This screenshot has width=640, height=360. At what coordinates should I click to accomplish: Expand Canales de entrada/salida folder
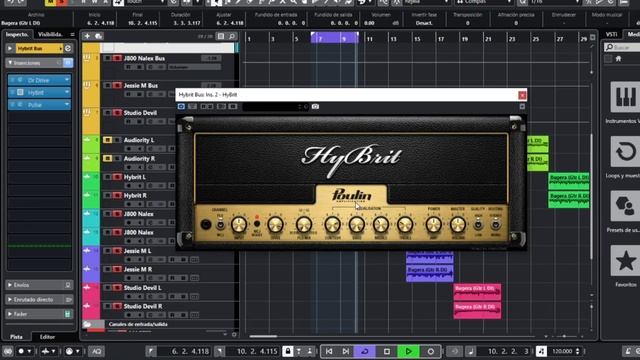[x=87, y=324]
